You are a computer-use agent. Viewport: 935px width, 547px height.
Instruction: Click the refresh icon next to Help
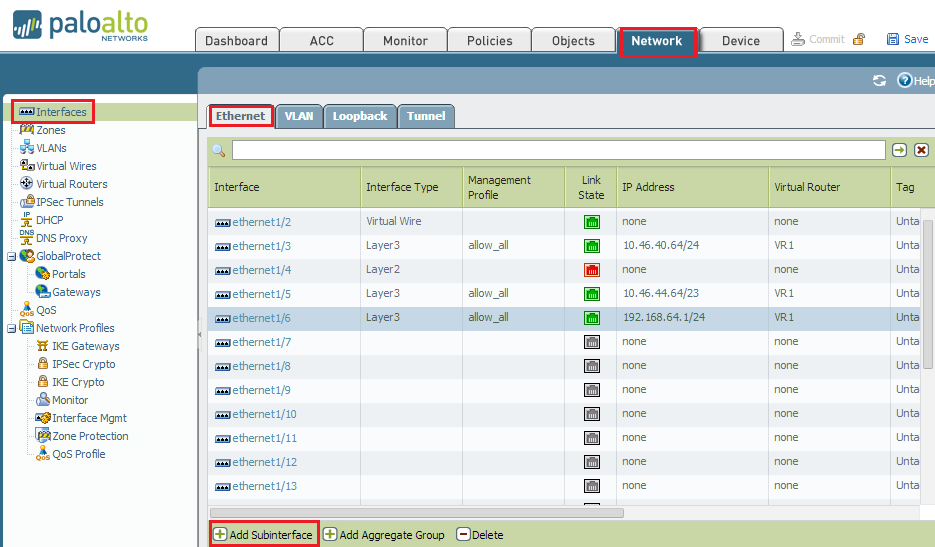pyautogui.click(x=879, y=81)
